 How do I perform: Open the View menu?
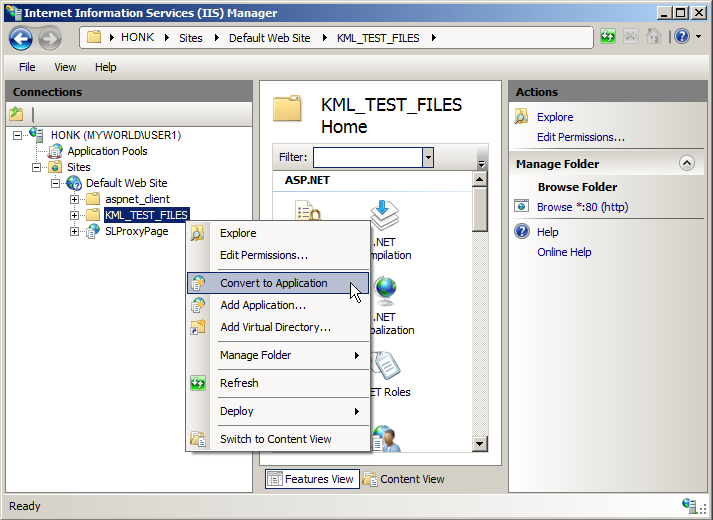65,67
